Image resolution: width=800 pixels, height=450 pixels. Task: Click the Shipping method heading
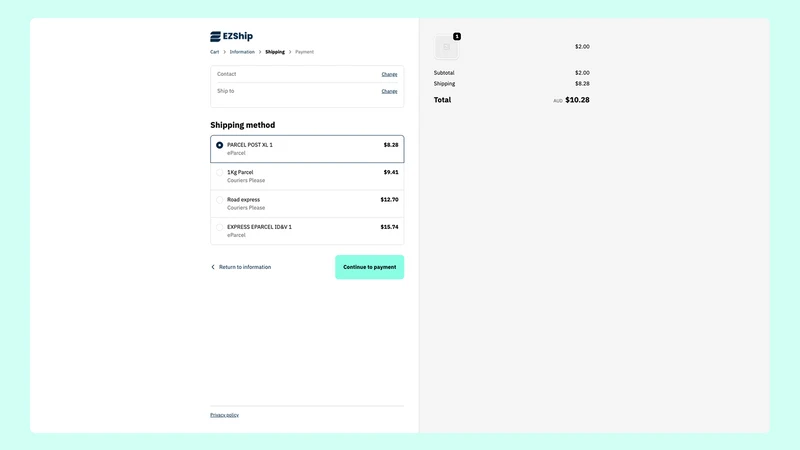[x=242, y=125]
